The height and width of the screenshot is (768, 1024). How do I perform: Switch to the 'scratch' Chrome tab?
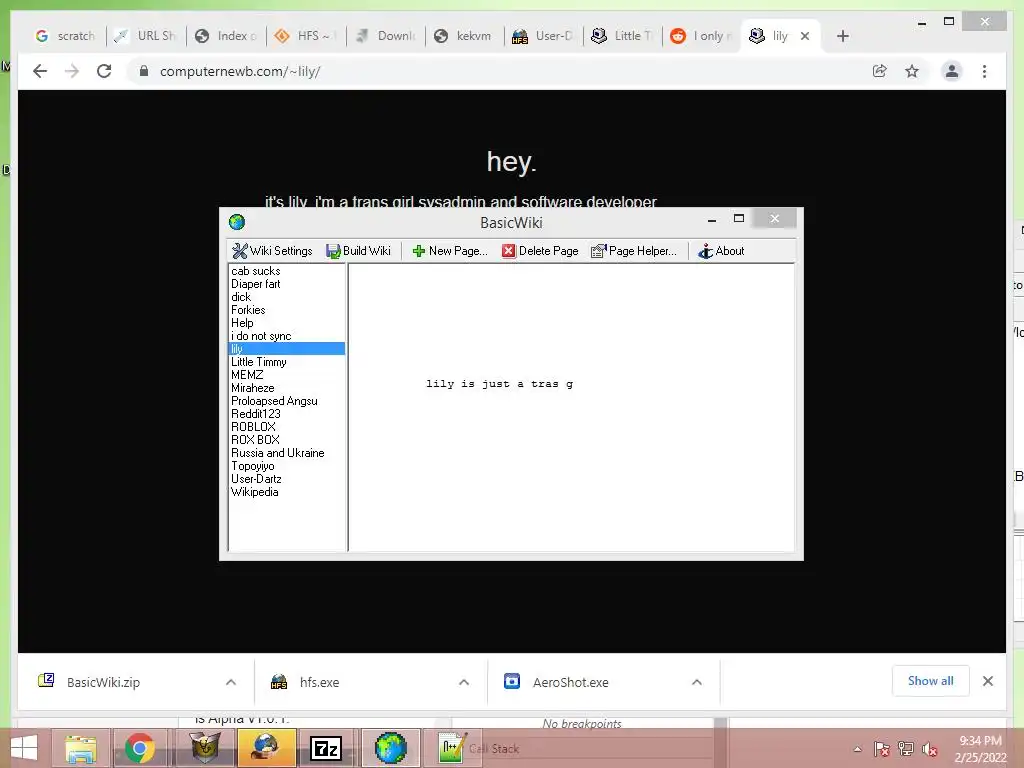click(x=65, y=36)
